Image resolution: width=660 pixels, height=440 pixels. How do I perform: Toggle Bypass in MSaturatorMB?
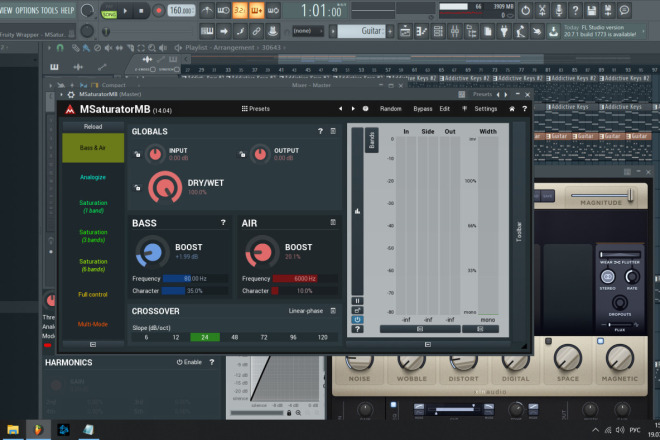tap(423, 109)
